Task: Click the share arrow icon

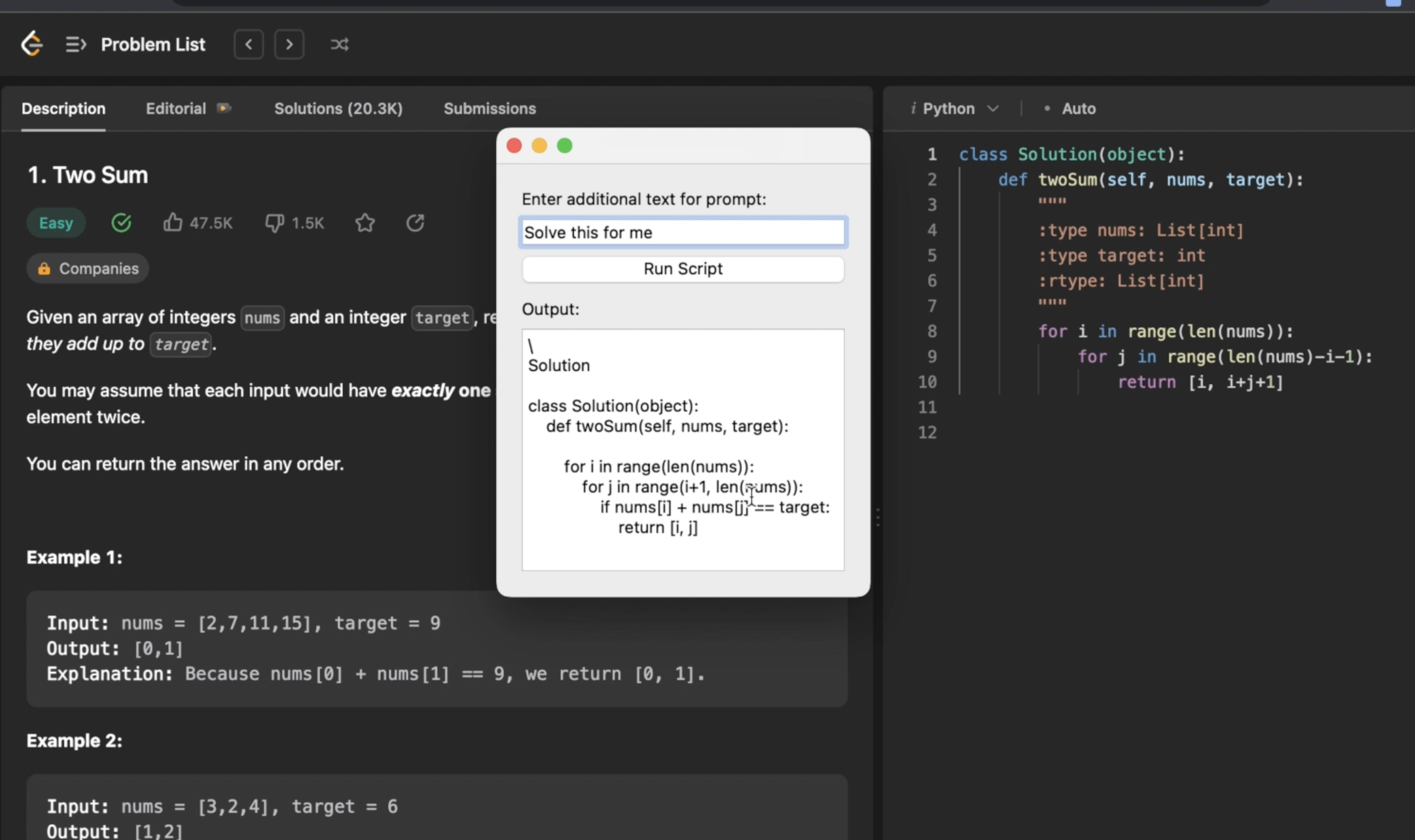Action: click(x=415, y=222)
